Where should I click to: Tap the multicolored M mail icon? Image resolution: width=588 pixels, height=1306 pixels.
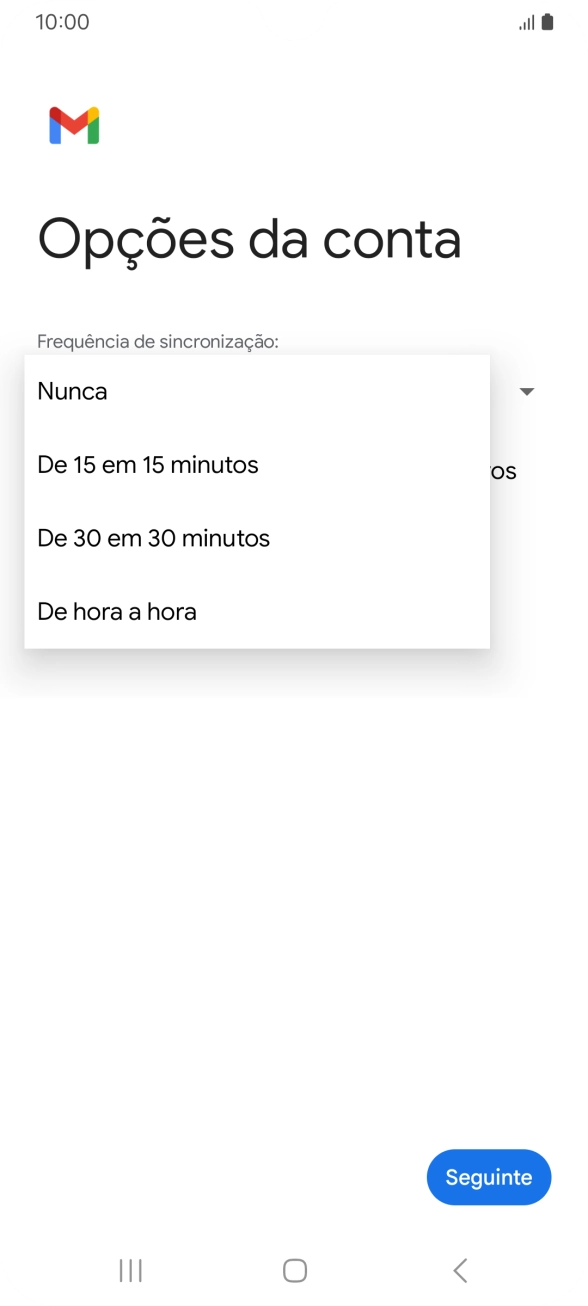tap(74, 125)
